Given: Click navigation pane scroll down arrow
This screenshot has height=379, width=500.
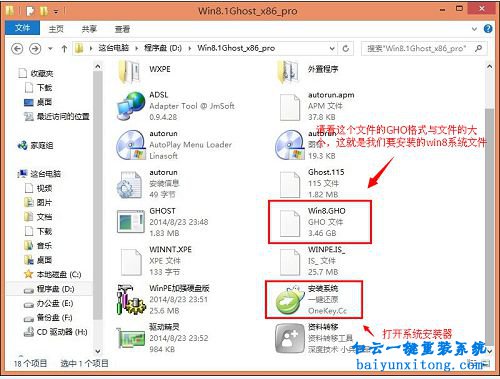Looking at the screenshot, I should coord(98,351).
